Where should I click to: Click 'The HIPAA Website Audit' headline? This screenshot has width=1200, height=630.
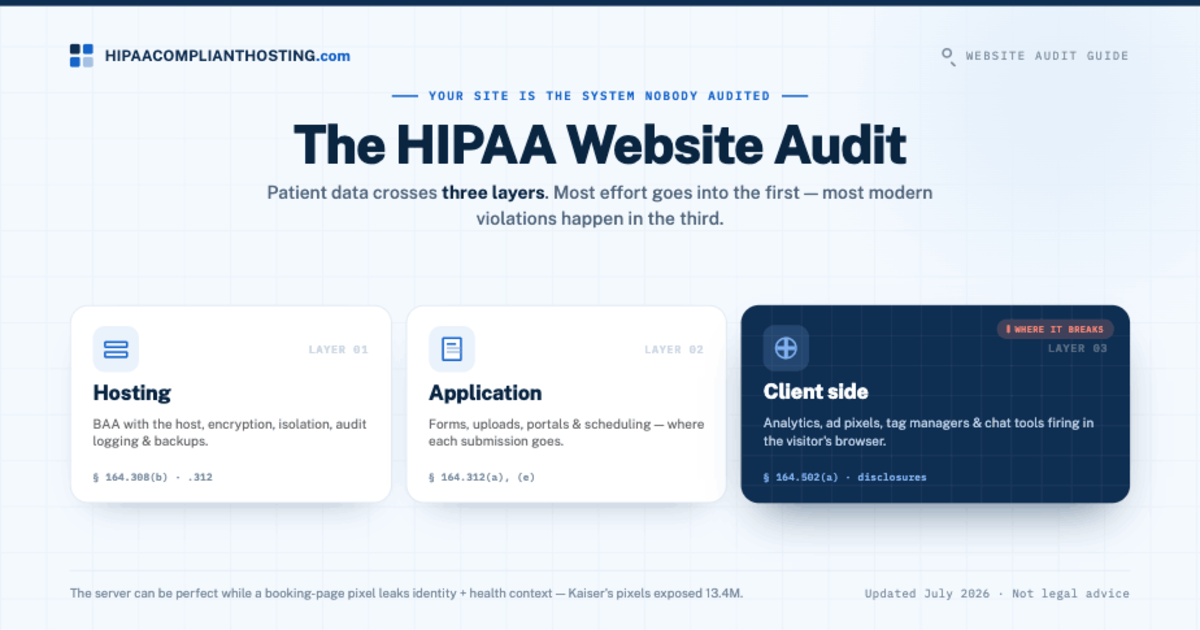[599, 145]
